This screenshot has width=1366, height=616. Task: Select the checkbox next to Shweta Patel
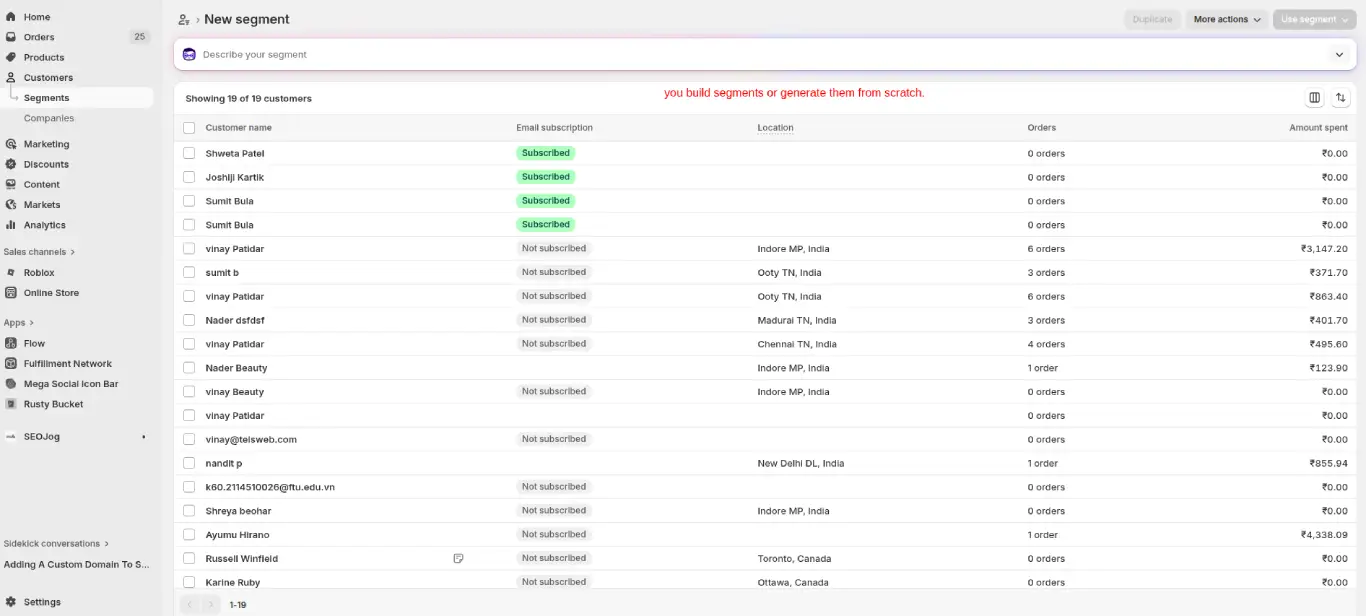(189, 152)
